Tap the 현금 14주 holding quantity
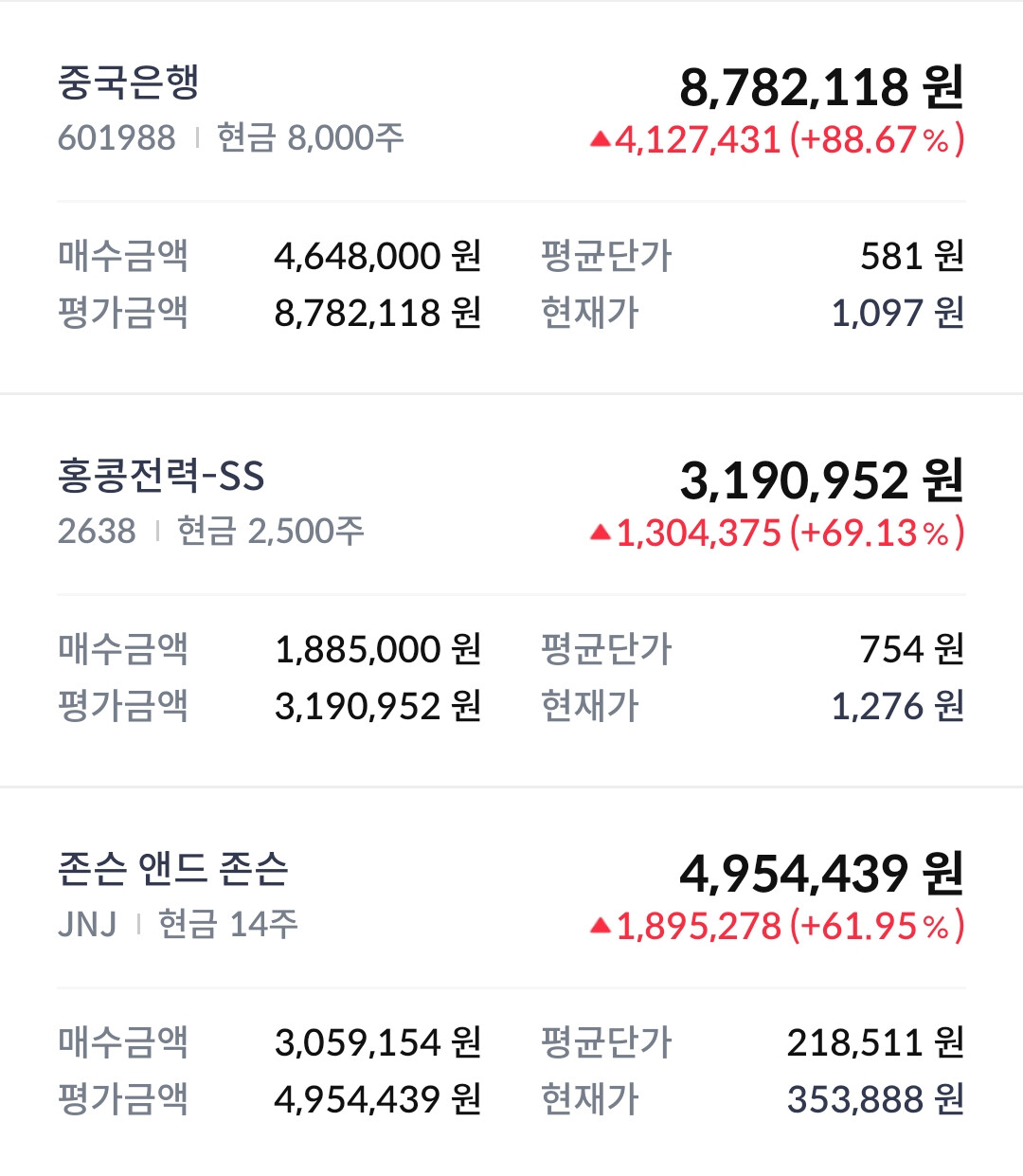The height and width of the screenshot is (1176, 1023). tap(228, 924)
